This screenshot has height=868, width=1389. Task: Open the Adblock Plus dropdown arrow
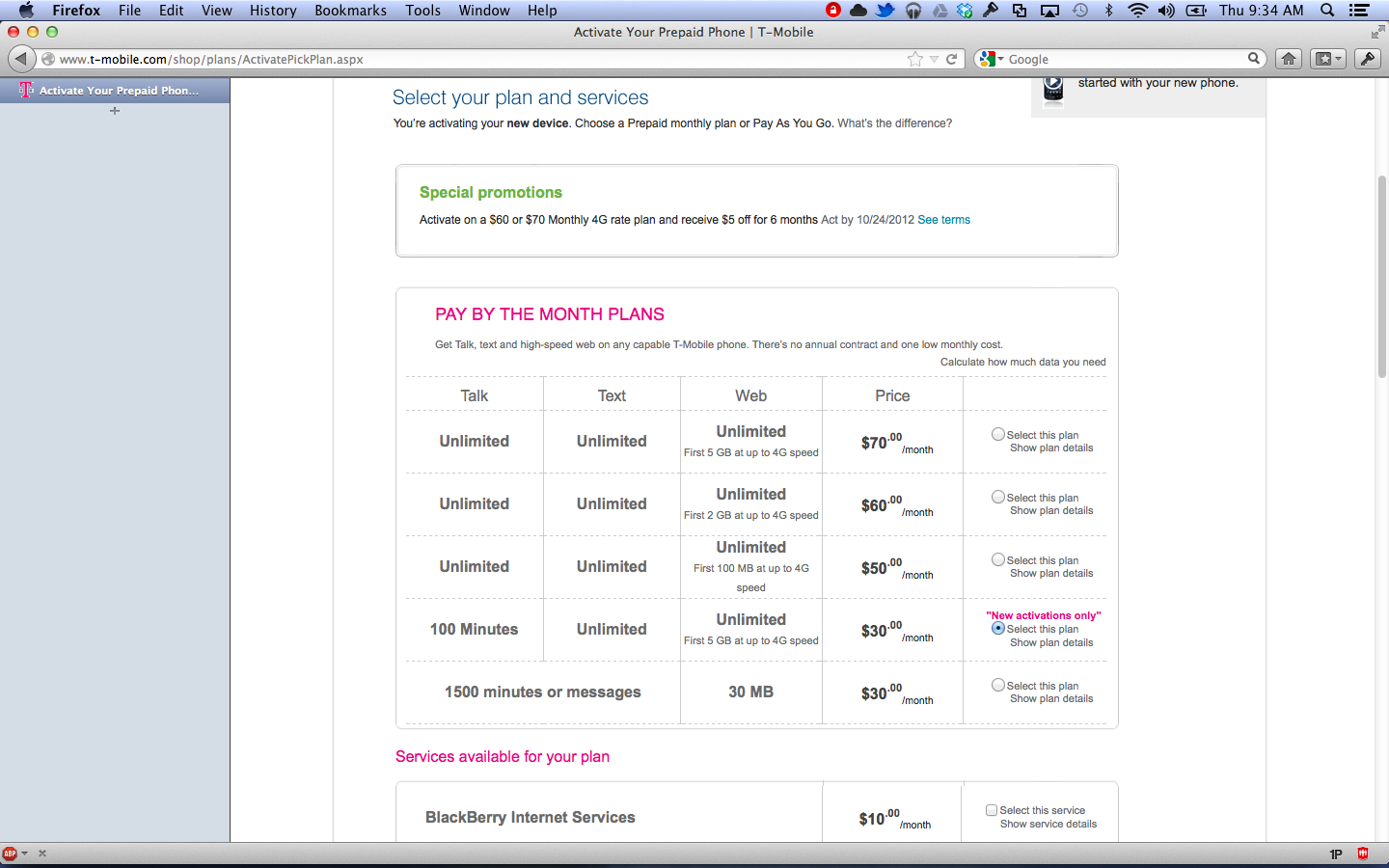point(25,854)
